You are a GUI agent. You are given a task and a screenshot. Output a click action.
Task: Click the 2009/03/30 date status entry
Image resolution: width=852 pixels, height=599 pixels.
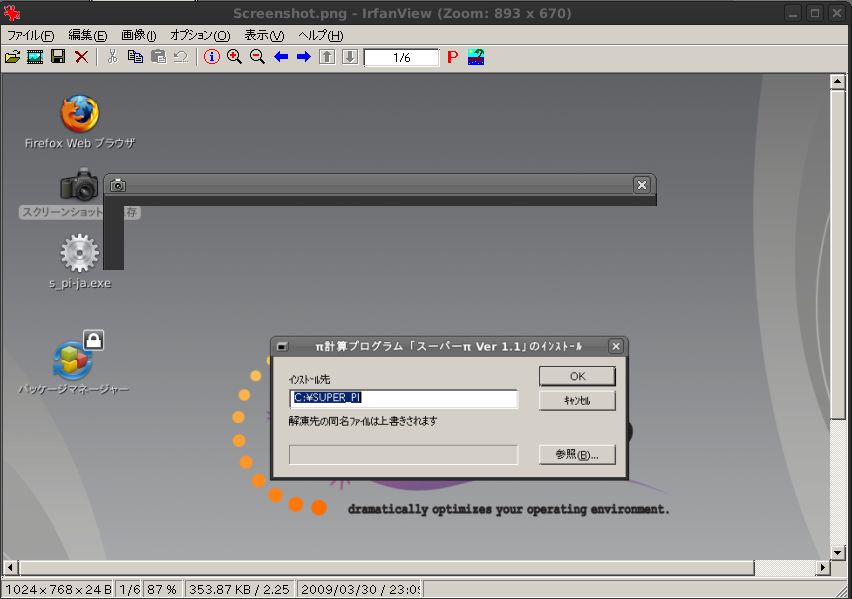(360, 590)
